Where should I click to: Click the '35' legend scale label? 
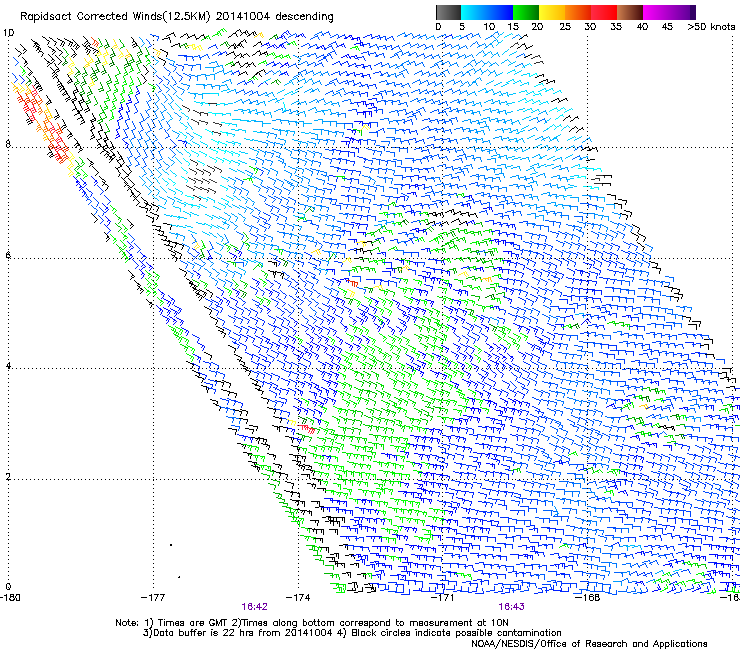tap(616, 27)
